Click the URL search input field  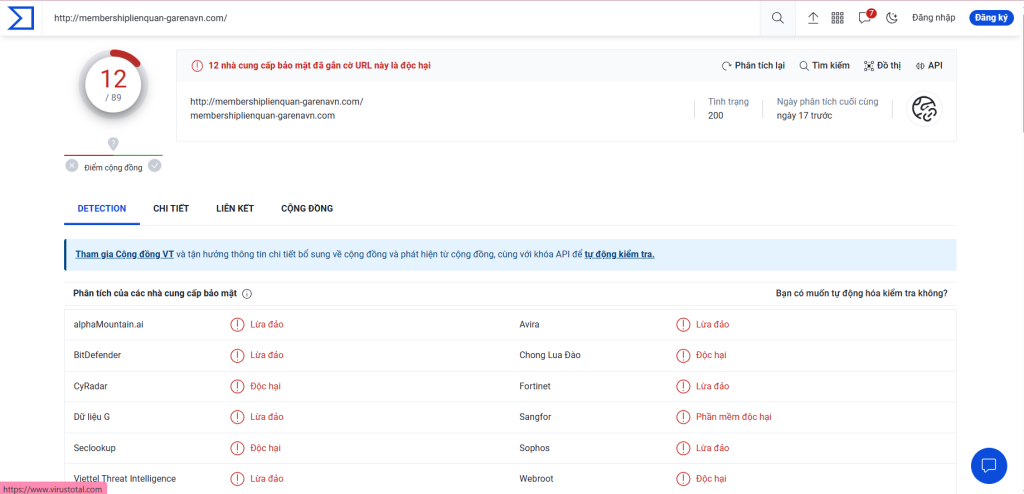coord(402,18)
